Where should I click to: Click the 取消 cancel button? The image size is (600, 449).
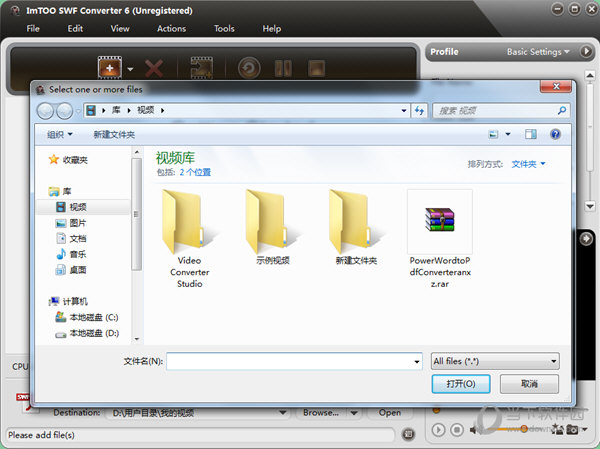pos(527,384)
